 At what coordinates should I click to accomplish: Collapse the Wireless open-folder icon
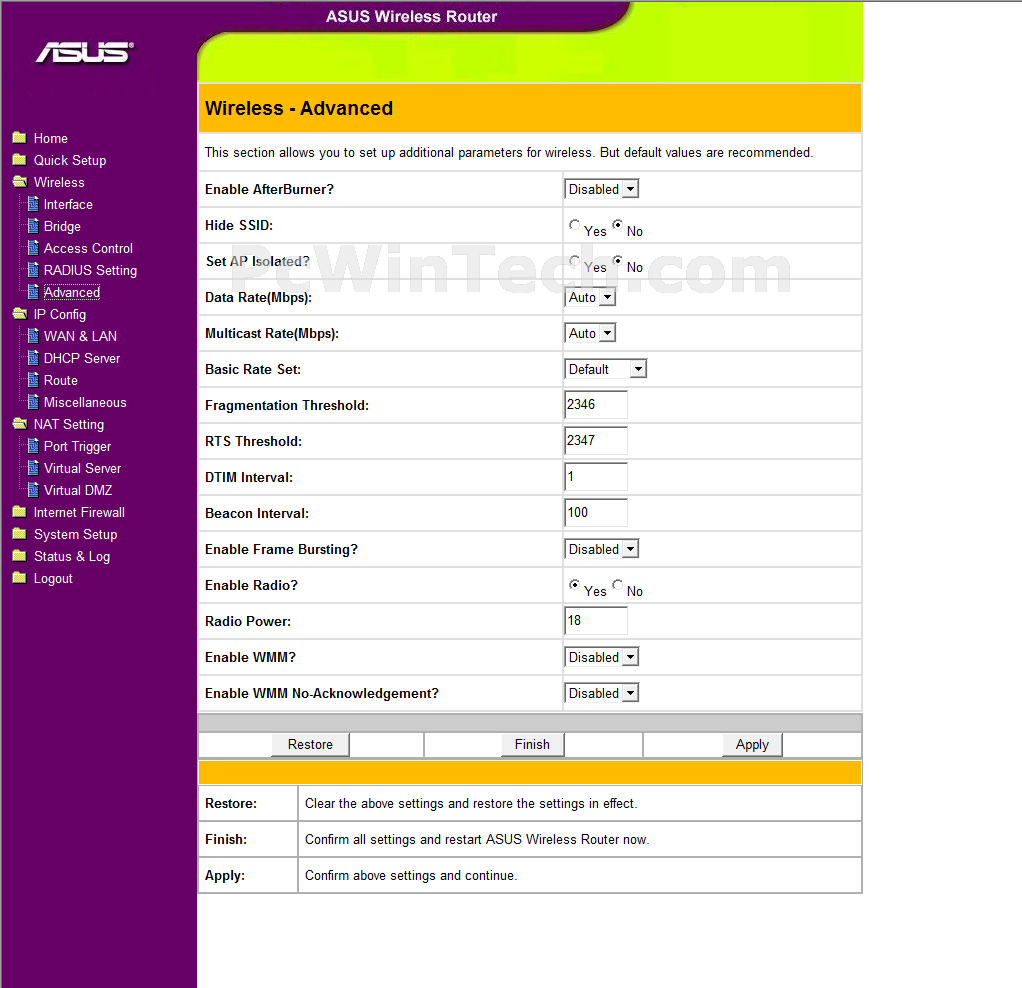pos(20,182)
